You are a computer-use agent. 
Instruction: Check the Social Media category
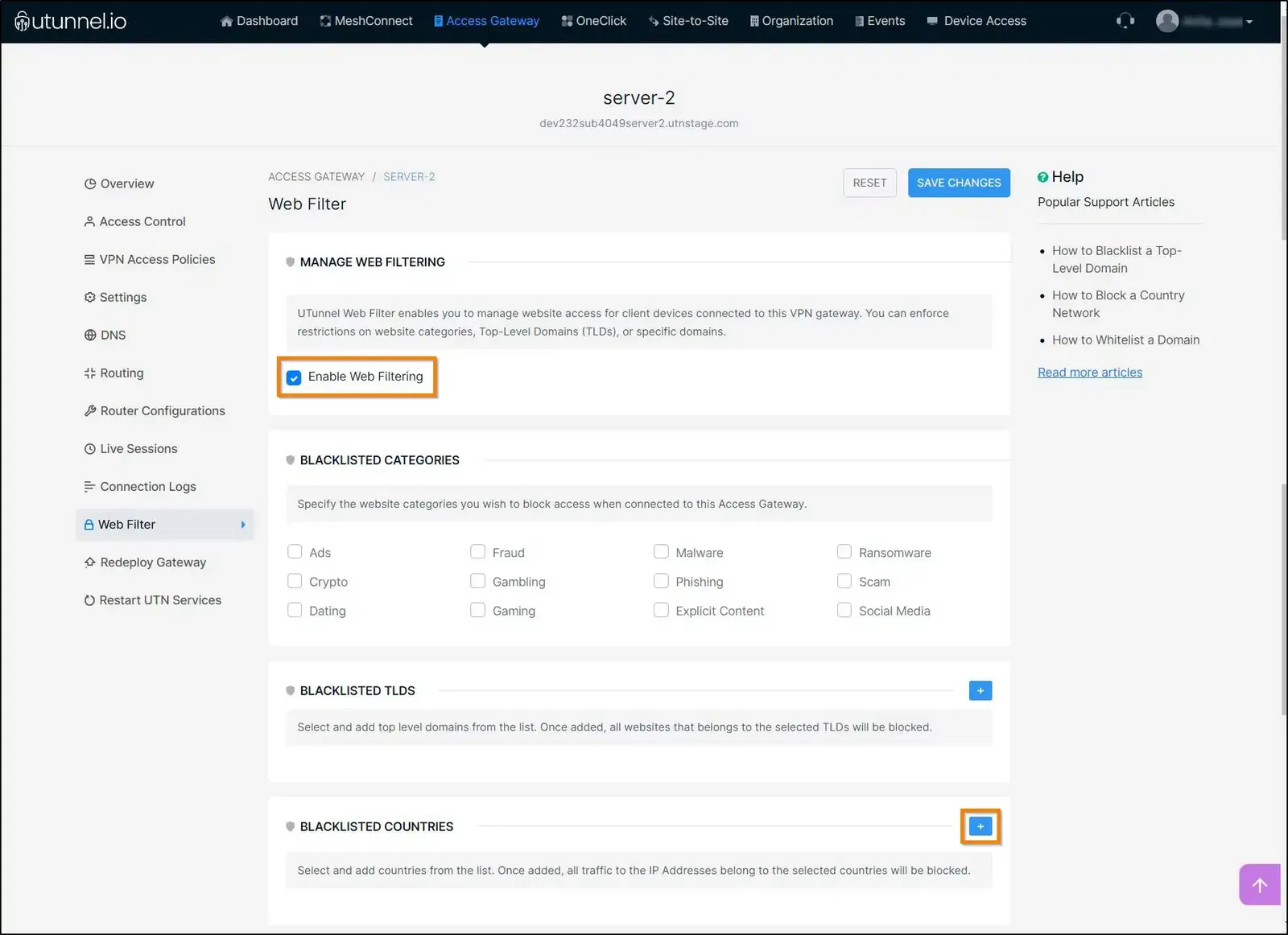844,610
